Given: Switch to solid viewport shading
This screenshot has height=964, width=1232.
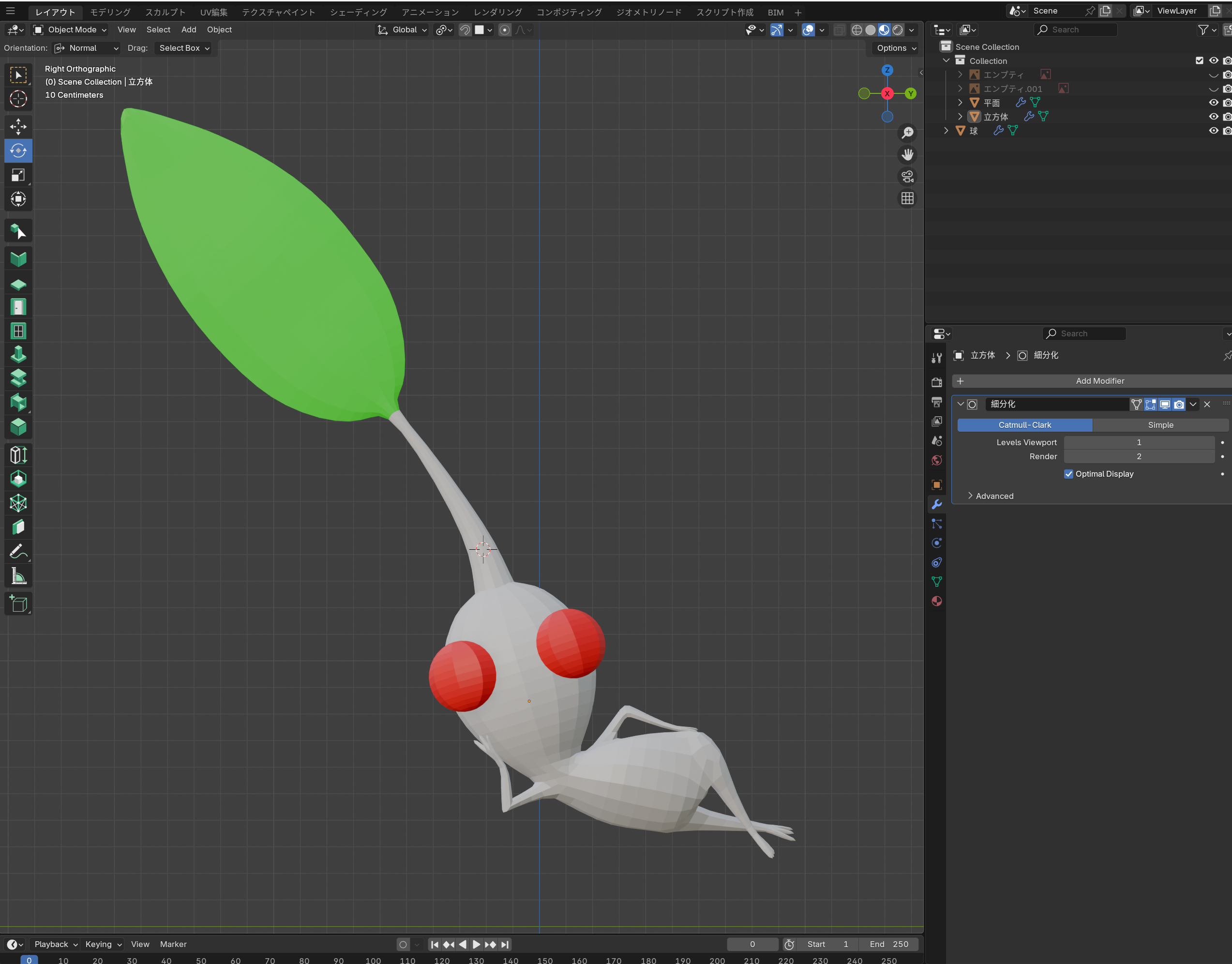Looking at the screenshot, I should click(870, 30).
